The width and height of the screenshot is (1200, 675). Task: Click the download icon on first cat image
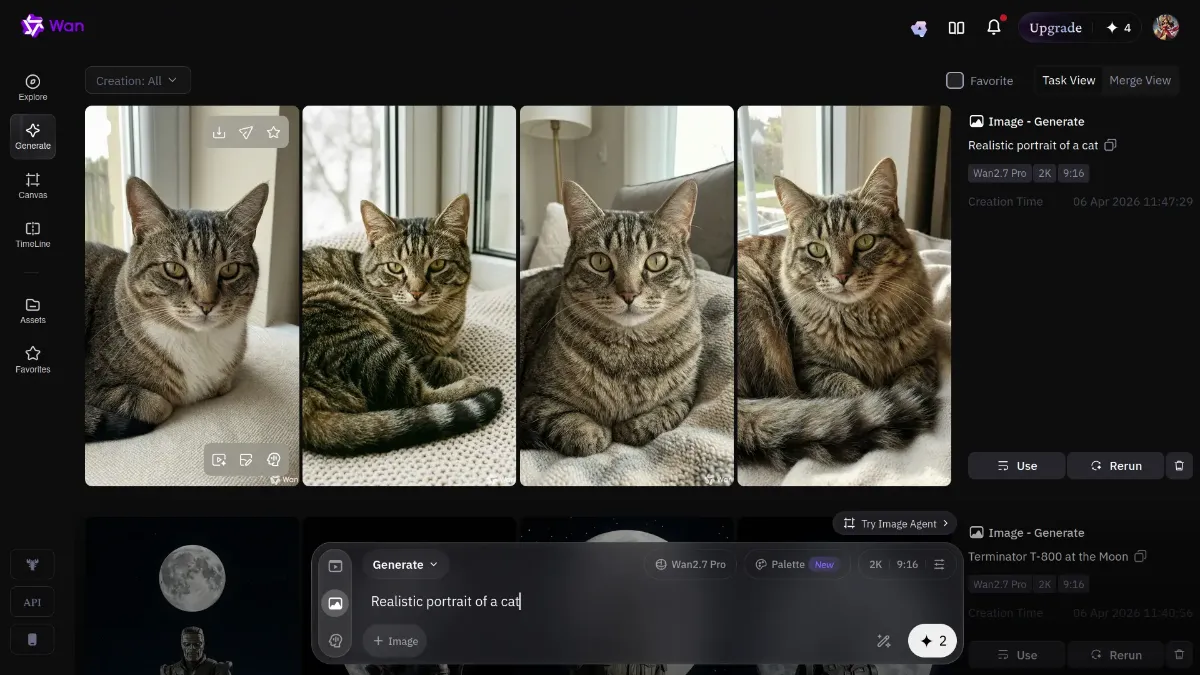pos(219,133)
